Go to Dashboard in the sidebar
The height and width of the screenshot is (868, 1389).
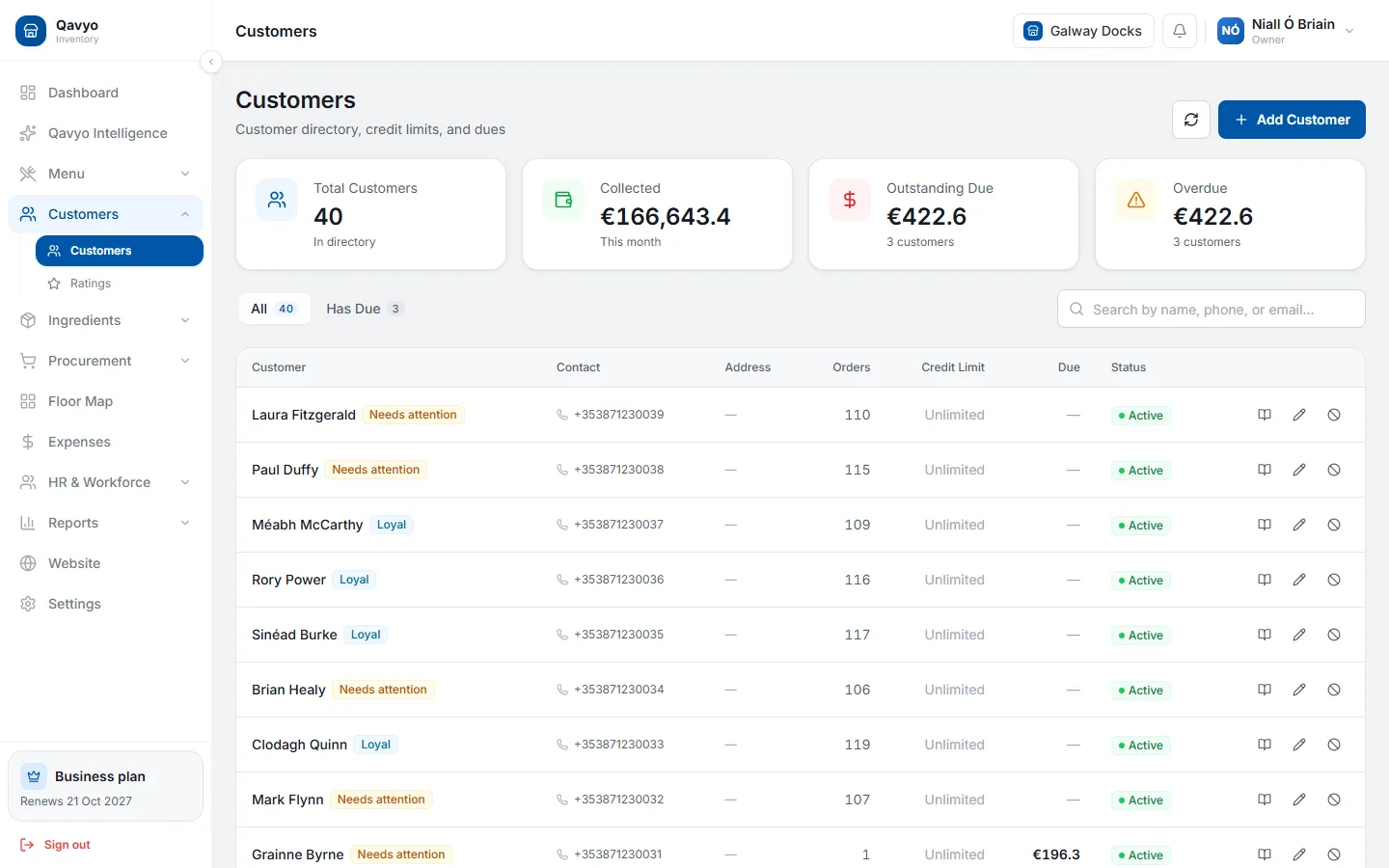pos(105,93)
